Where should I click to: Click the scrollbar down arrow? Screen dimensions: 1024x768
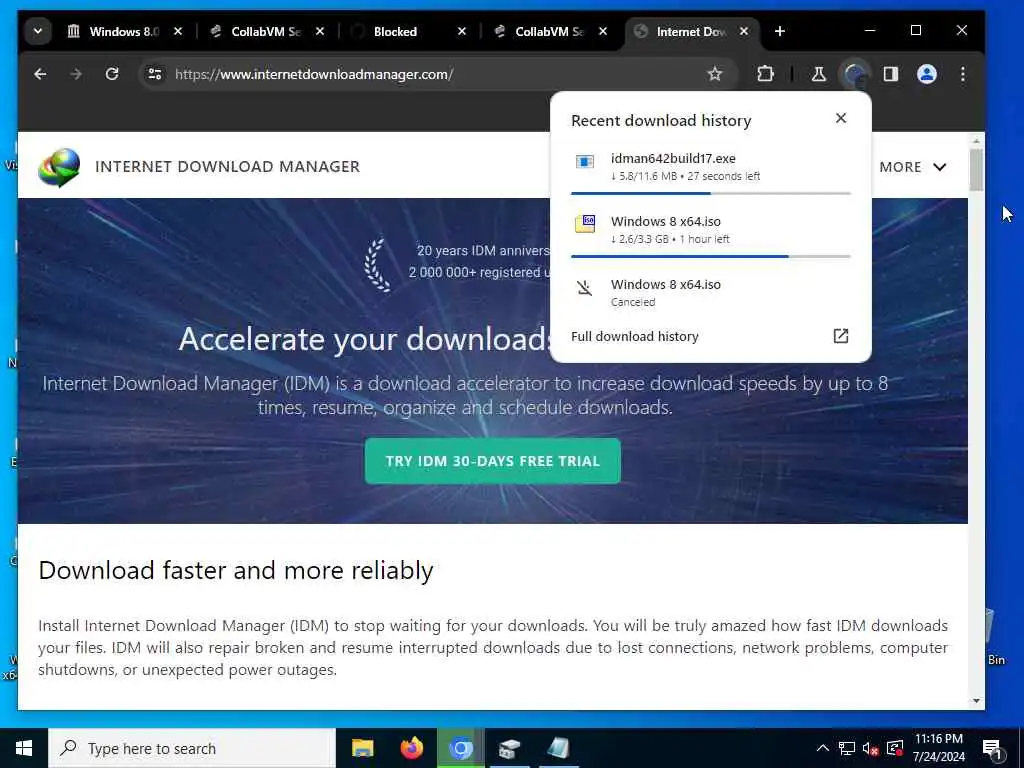coord(976,701)
